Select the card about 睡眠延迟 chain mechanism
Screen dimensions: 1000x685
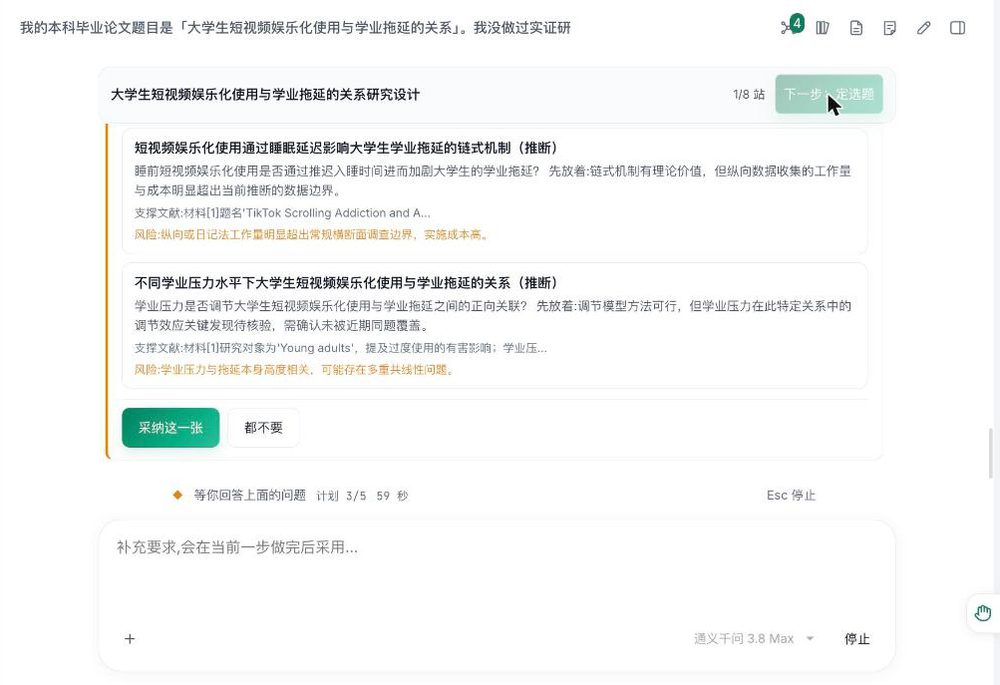point(494,191)
